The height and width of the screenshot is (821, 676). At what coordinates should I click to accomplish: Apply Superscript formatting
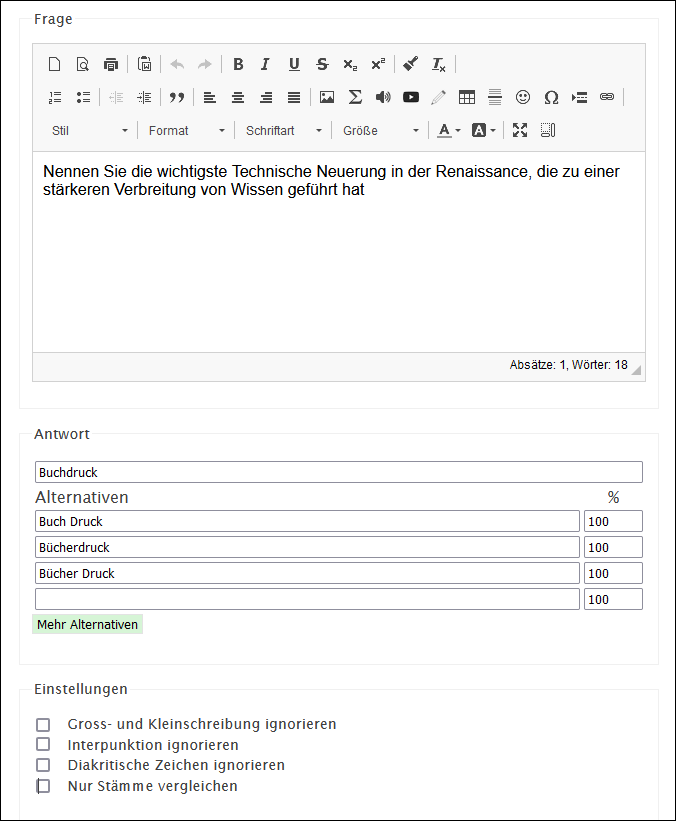tap(378, 64)
